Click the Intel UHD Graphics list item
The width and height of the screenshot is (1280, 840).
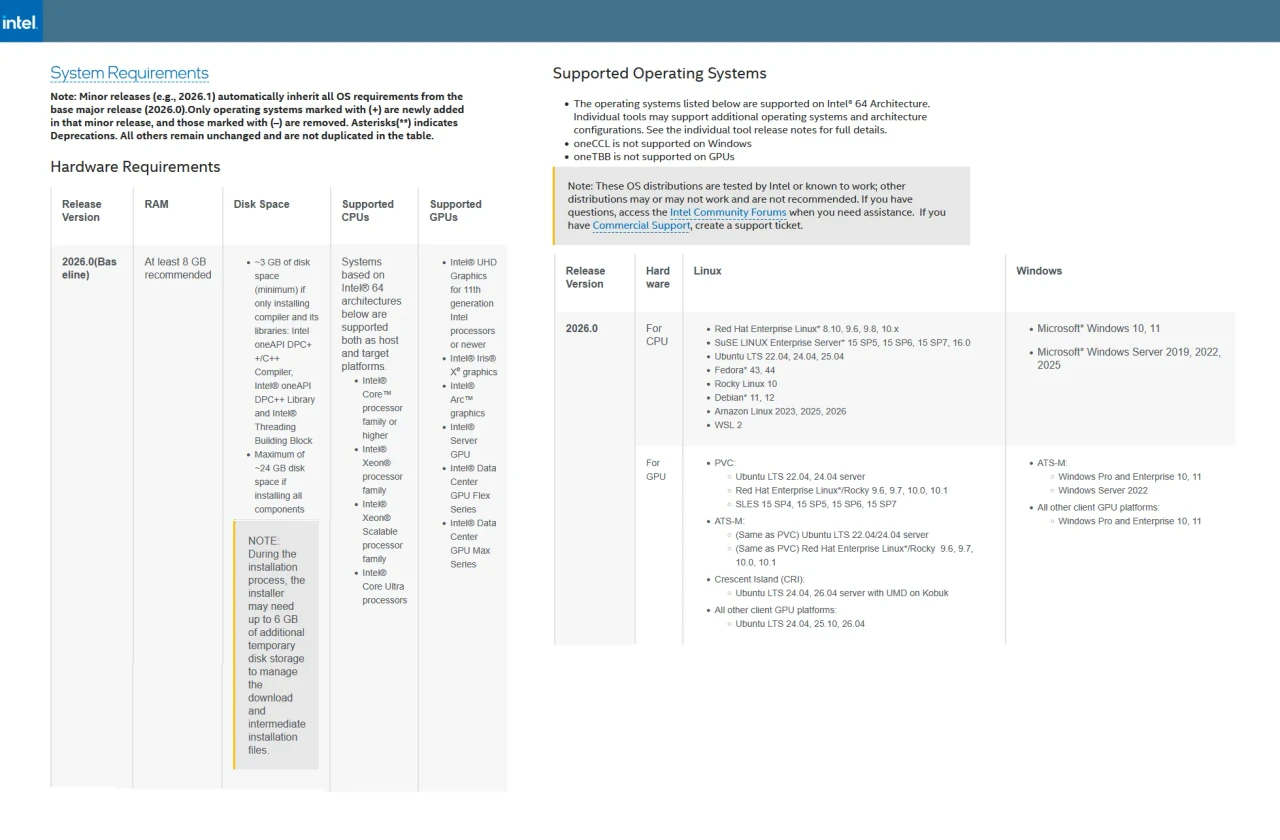pos(472,303)
